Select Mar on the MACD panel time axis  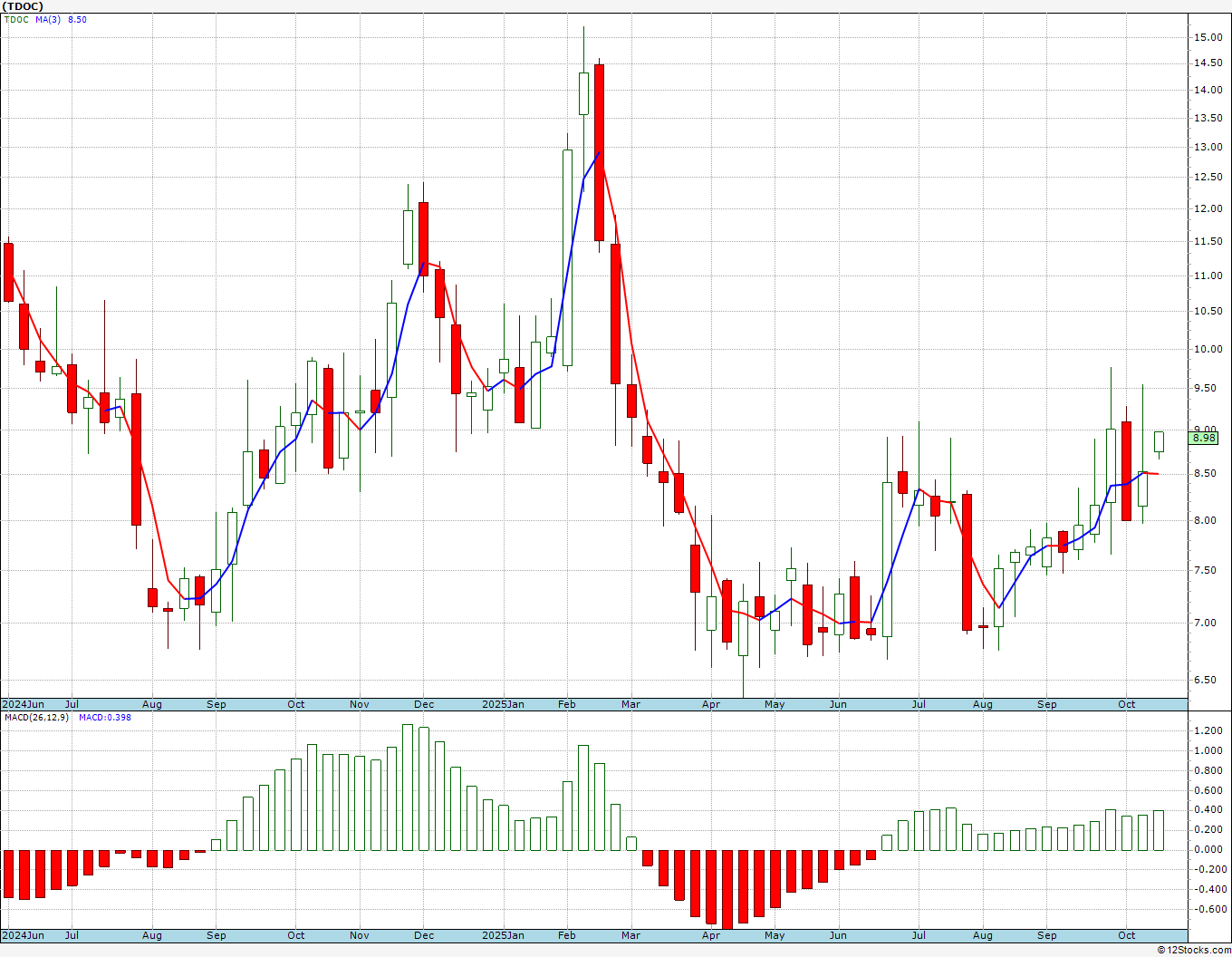630,935
